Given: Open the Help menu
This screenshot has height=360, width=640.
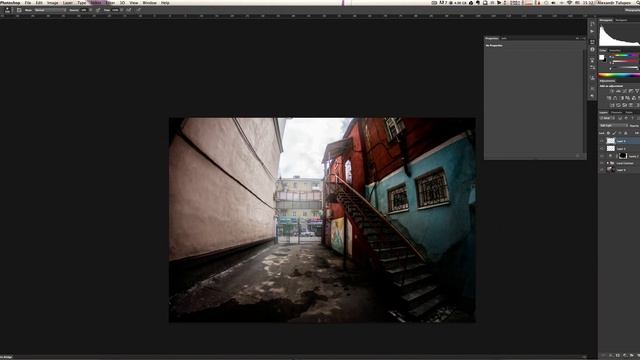Looking at the screenshot, I should [165, 2].
